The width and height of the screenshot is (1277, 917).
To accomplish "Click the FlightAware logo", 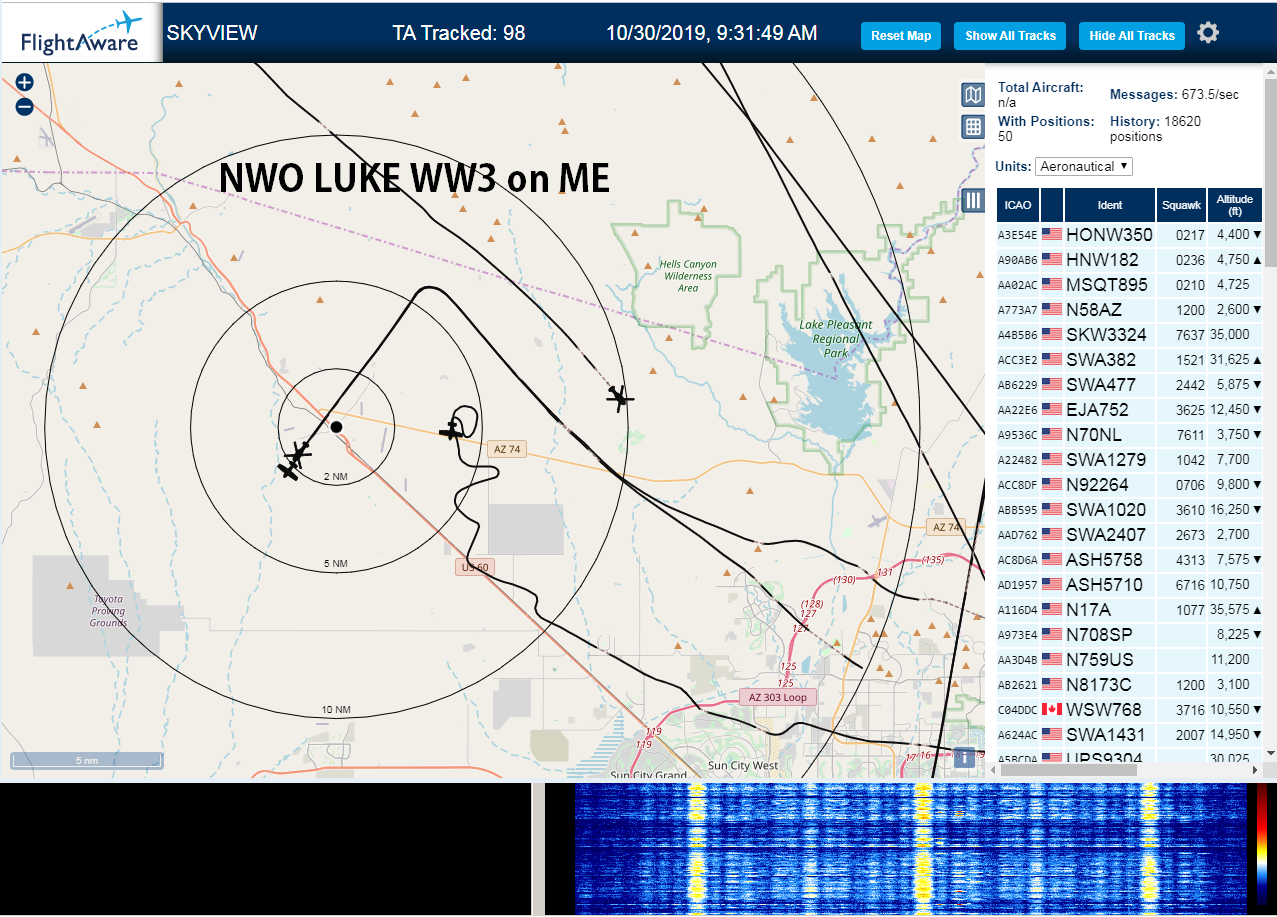I will (x=81, y=34).
